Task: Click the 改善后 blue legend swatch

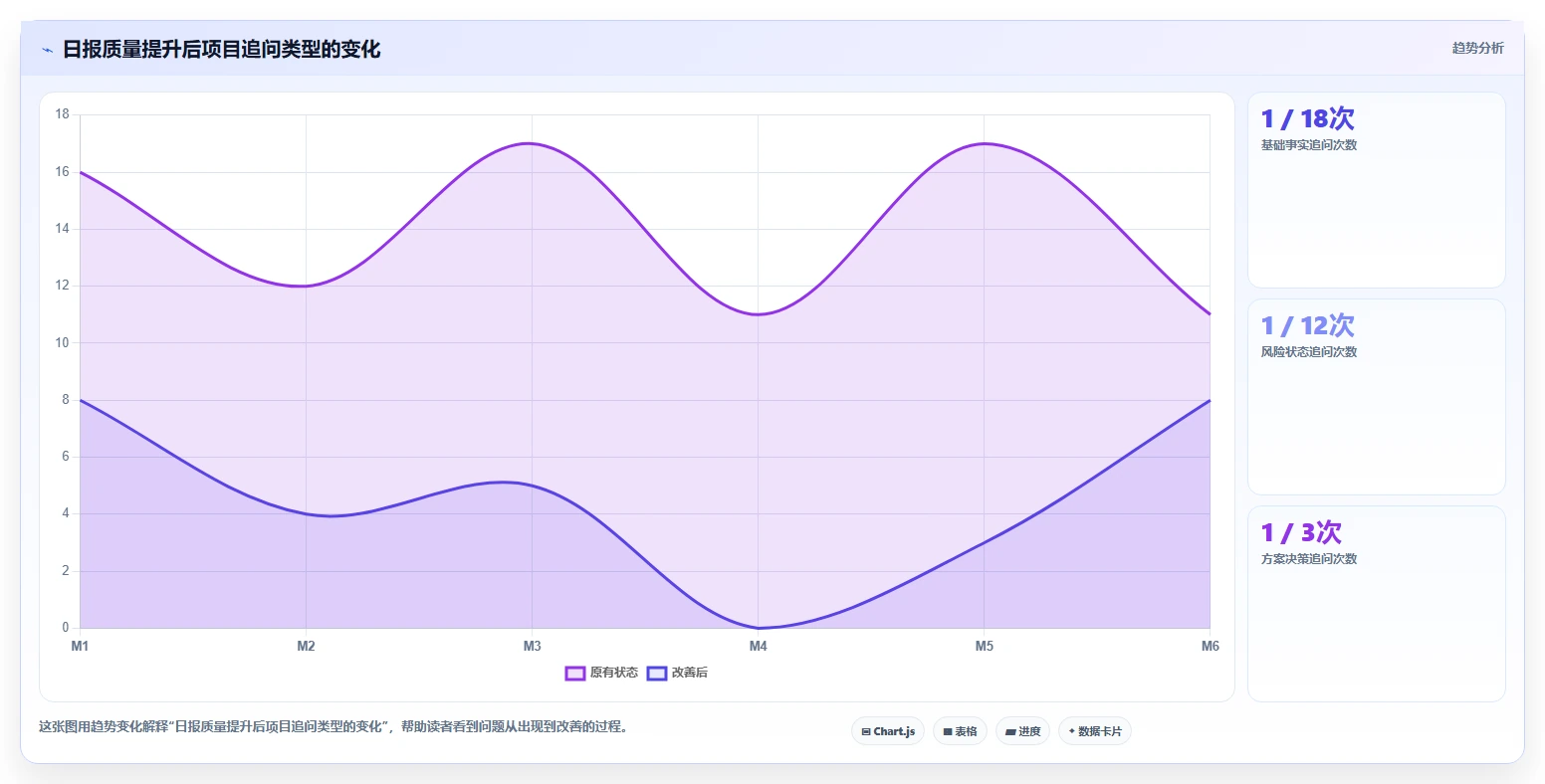Action: (x=656, y=674)
